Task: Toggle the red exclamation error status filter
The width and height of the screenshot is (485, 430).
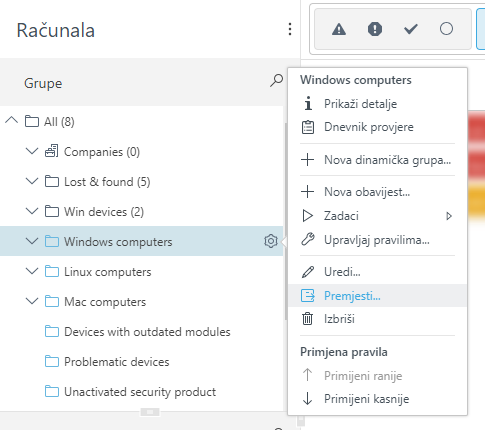Action: (375, 29)
